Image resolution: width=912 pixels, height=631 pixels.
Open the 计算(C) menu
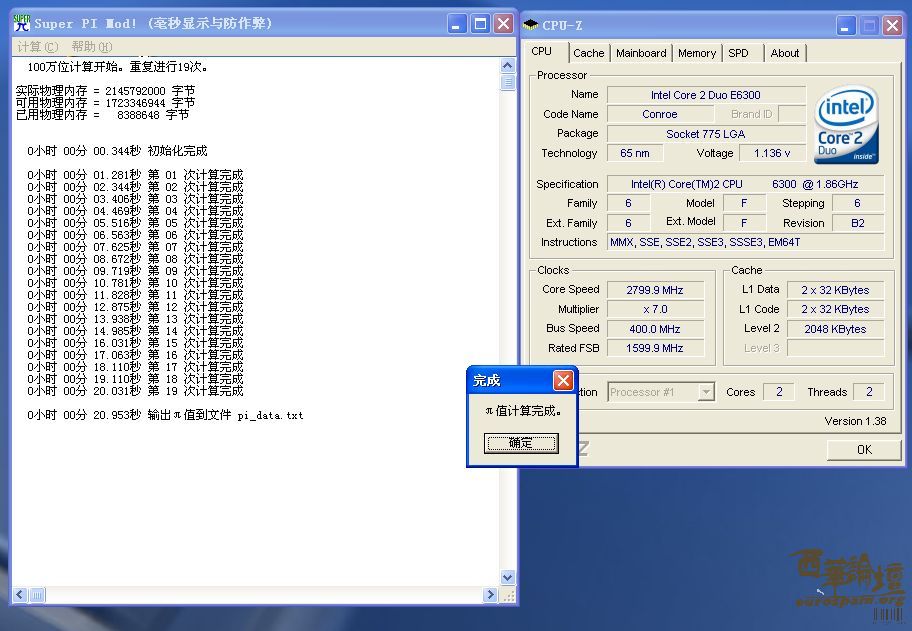point(38,47)
